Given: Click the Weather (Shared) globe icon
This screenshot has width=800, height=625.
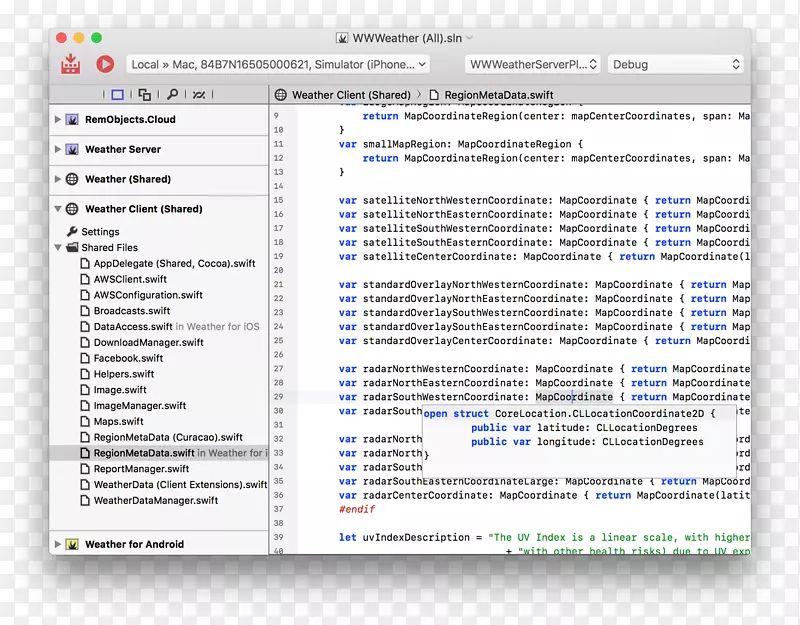Looking at the screenshot, I should coord(72,179).
